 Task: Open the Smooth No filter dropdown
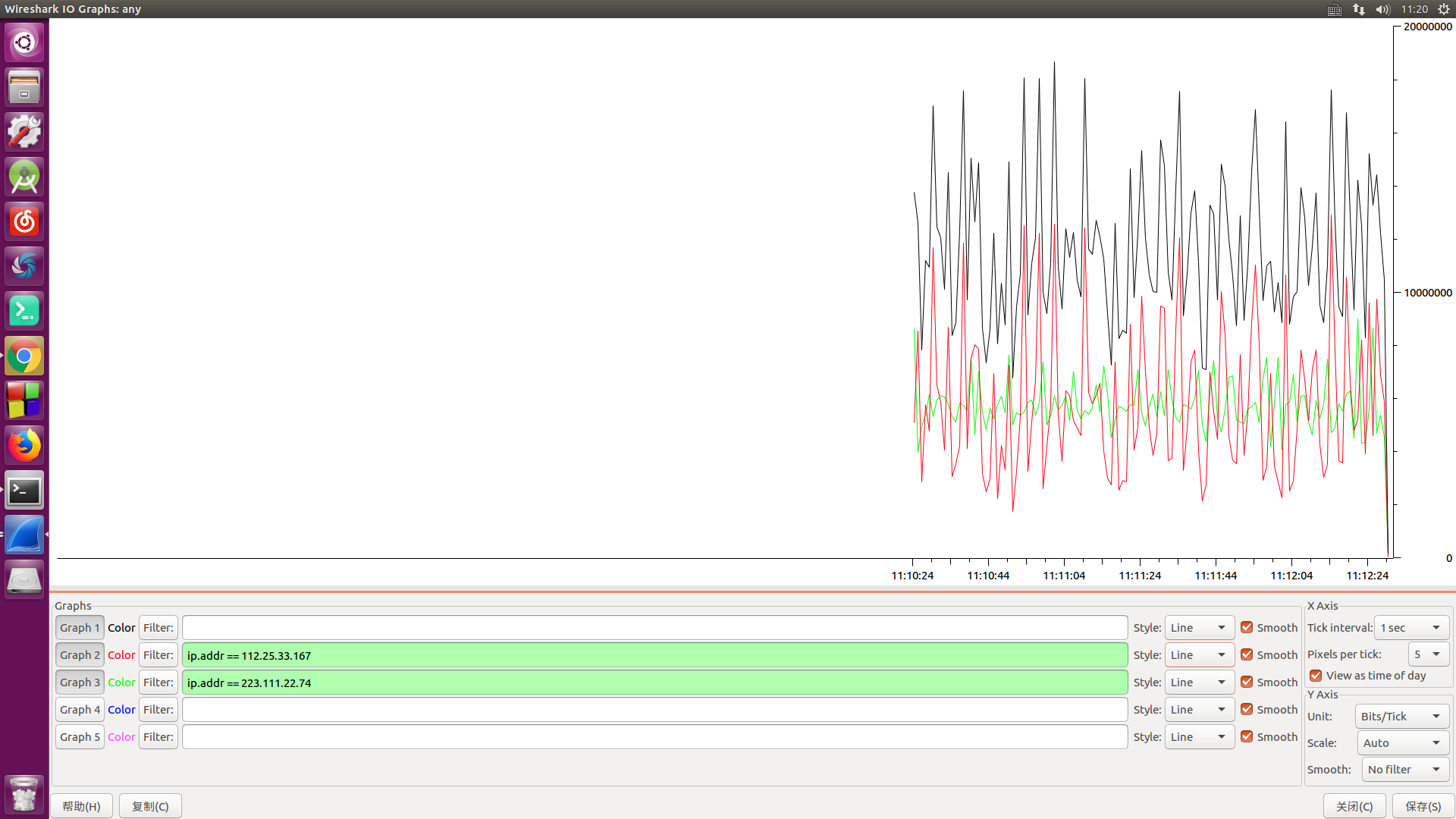pyautogui.click(x=1405, y=770)
